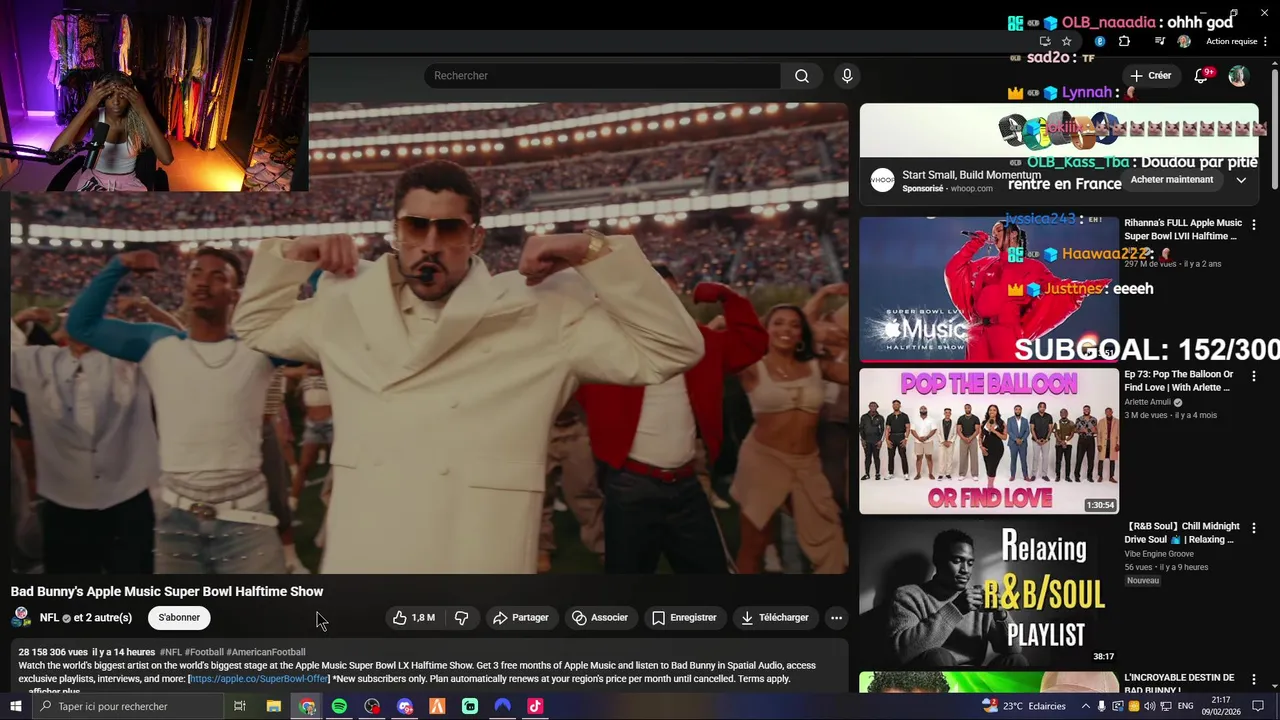Screen dimensions: 1280x720
Task: Open options for L'incroyable destin de Bad Bunny
Action: [x=1253, y=679]
